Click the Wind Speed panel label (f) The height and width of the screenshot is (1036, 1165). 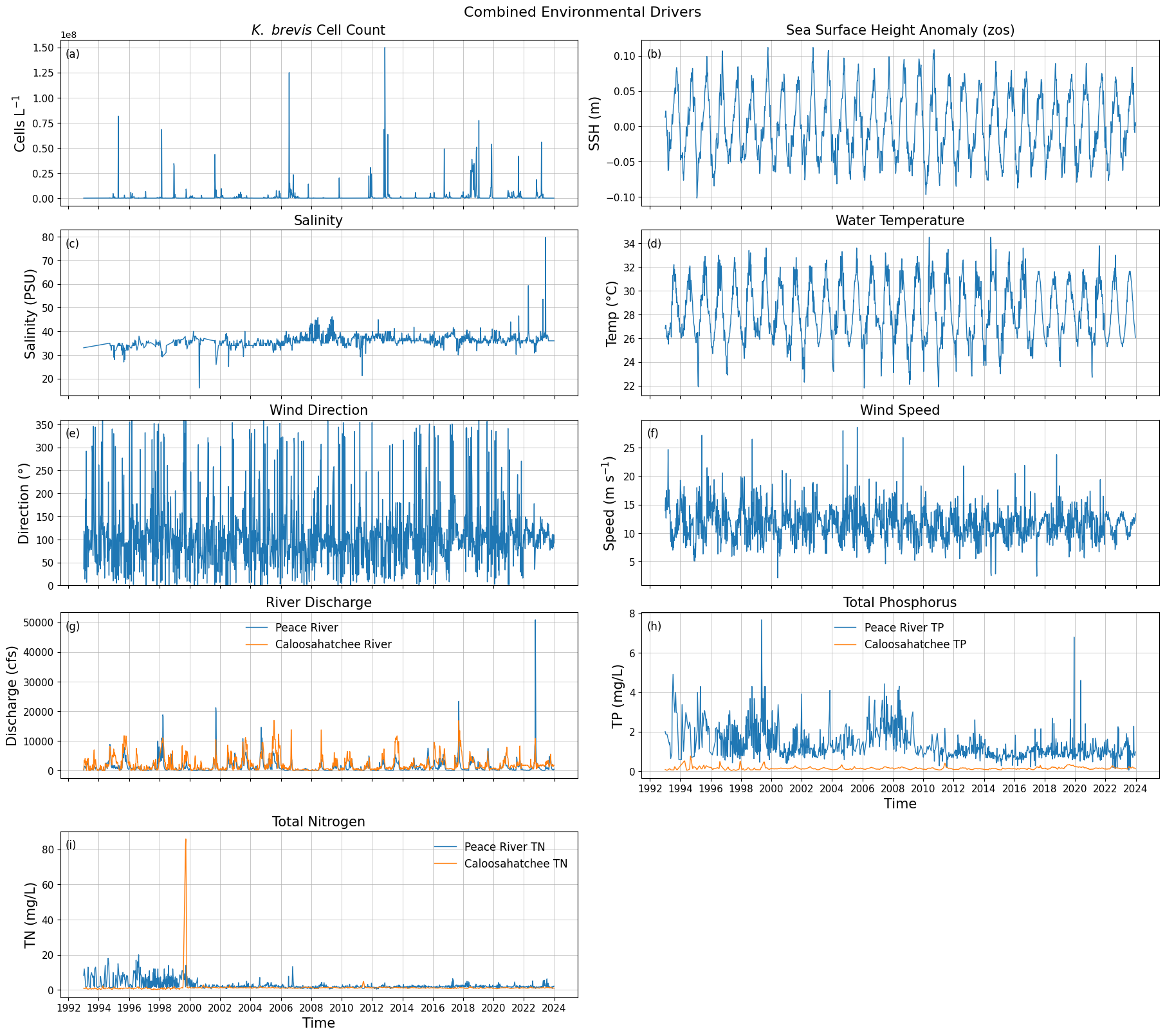pos(652,434)
